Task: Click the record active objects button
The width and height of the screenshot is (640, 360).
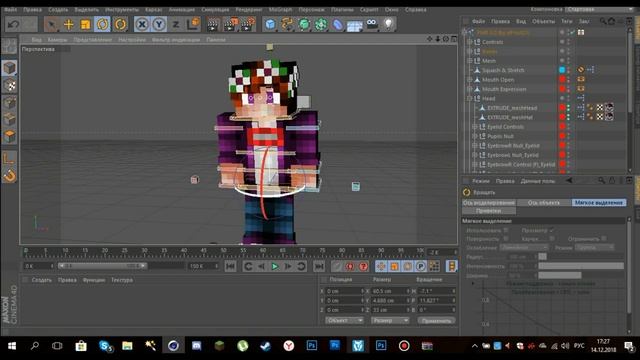Action: tap(337, 267)
